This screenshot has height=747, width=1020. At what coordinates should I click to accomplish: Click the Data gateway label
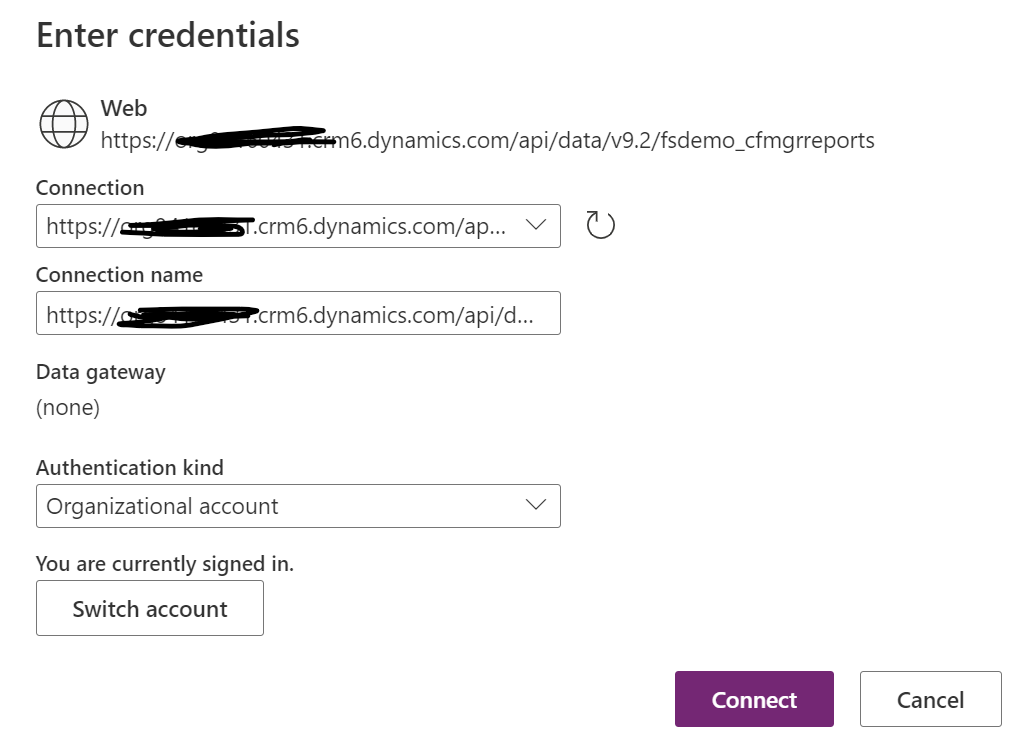click(x=101, y=372)
